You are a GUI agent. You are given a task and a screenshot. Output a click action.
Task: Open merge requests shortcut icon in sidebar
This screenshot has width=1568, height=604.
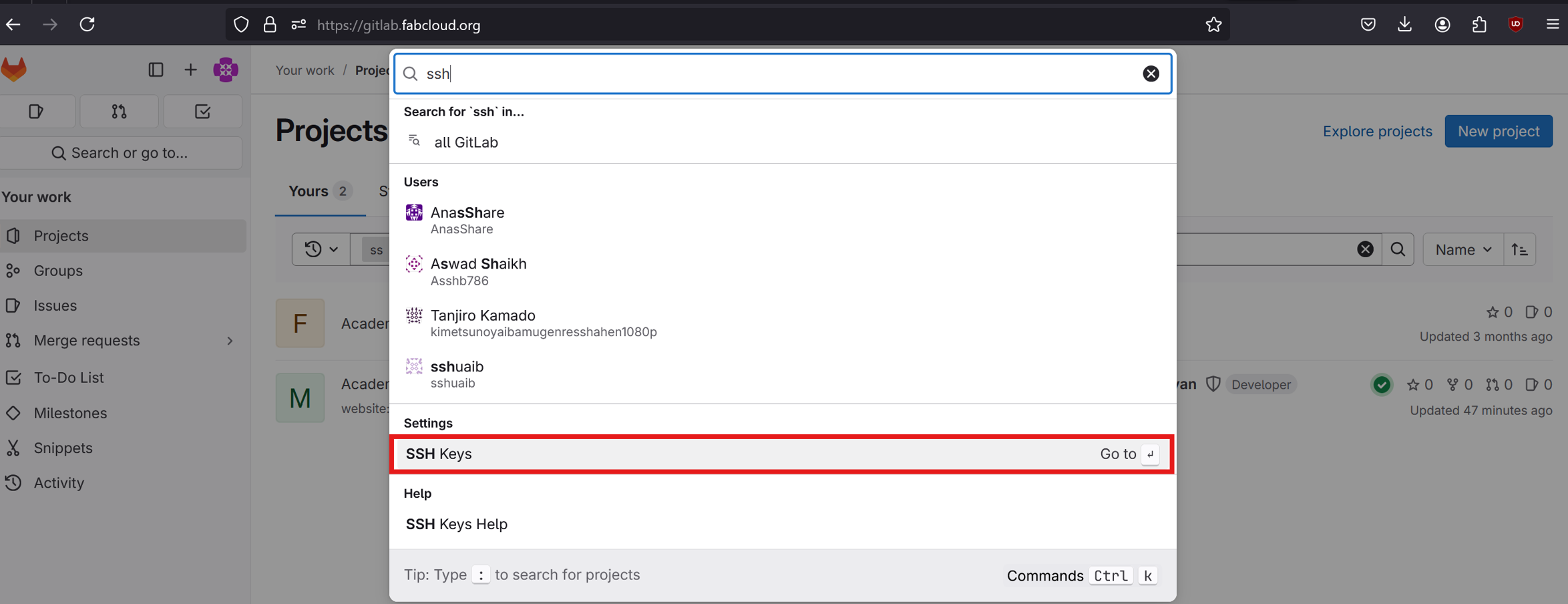[120, 112]
